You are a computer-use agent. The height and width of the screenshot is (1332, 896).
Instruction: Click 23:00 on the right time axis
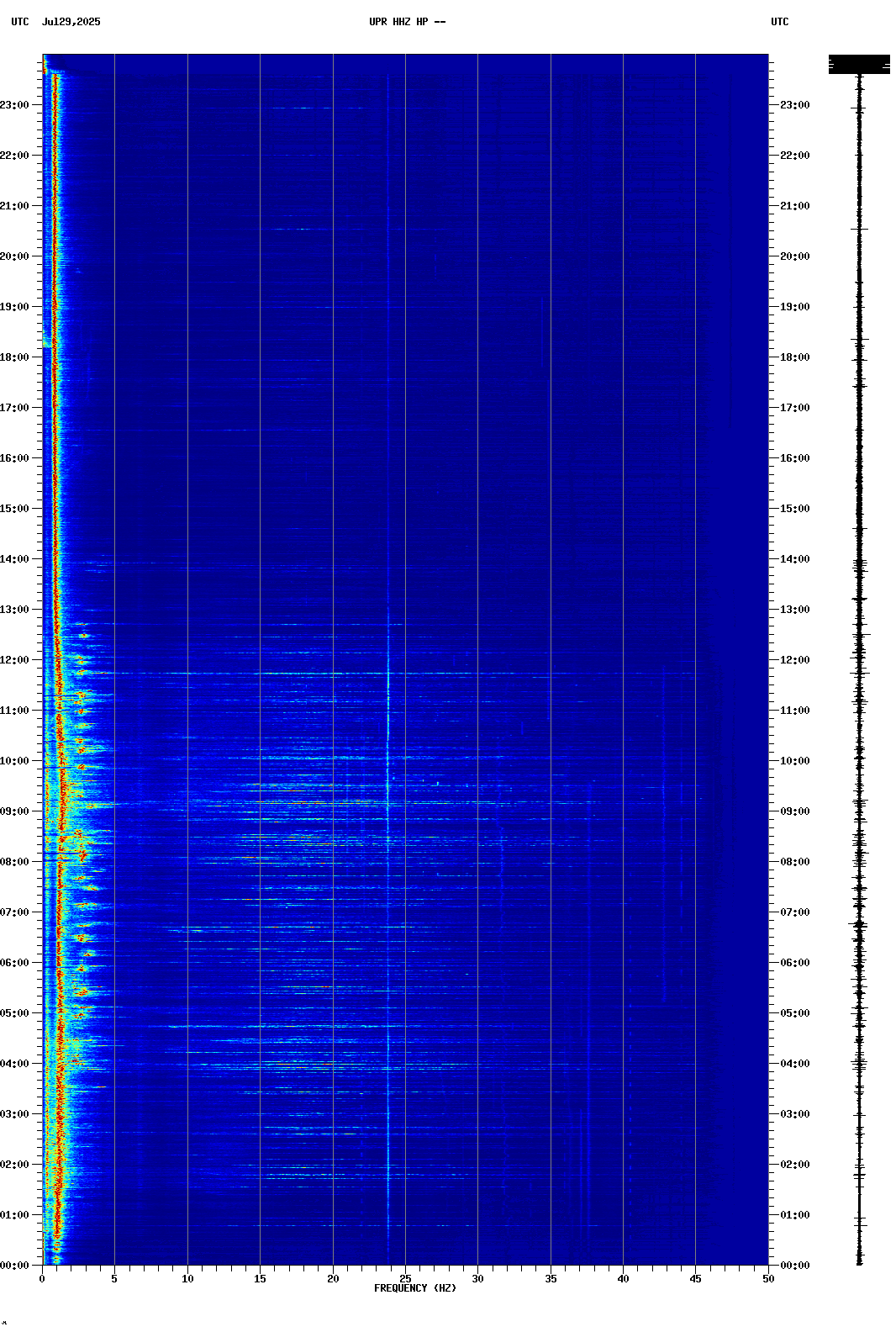click(x=795, y=105)
